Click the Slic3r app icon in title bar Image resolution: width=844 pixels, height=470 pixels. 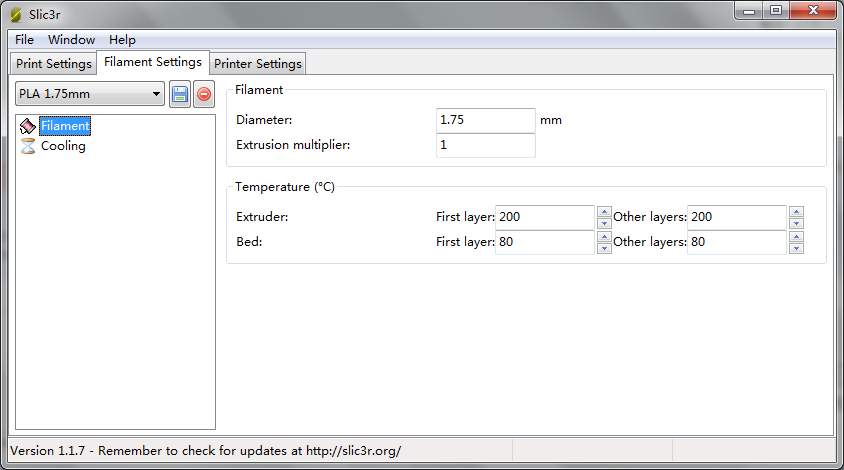coord(16,13)
